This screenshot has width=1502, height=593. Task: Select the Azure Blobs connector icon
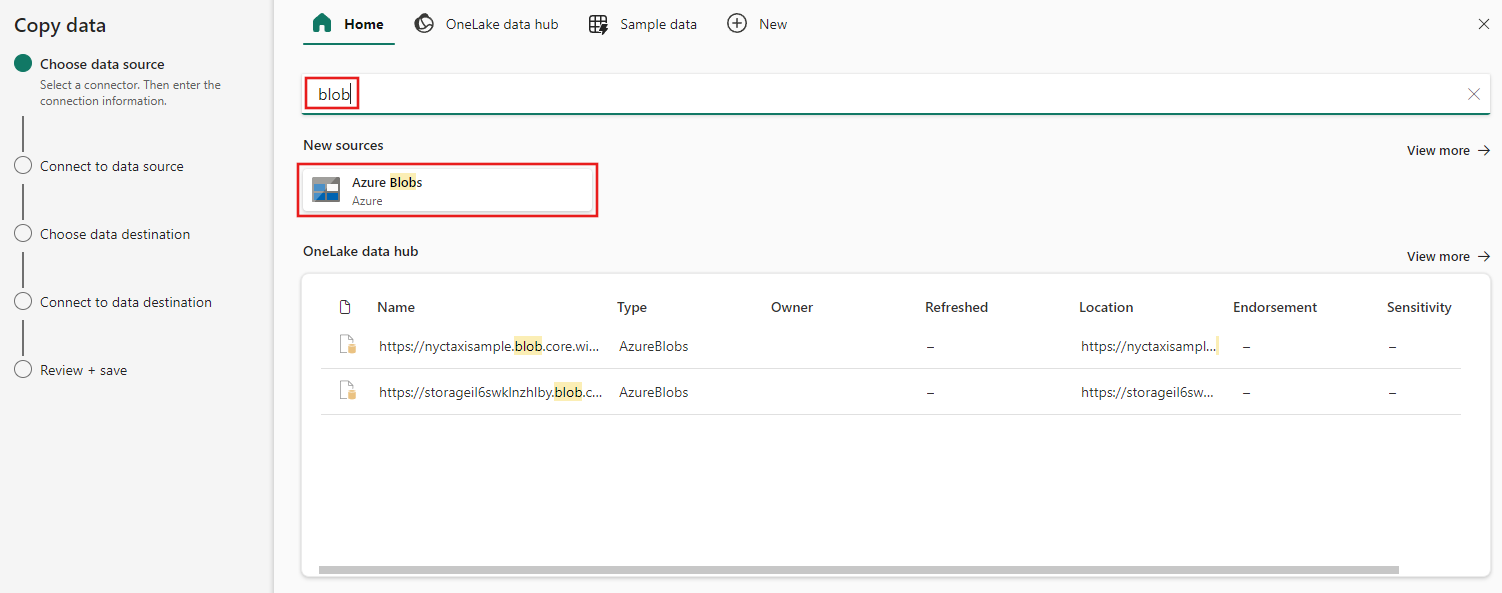click(326, 190)
